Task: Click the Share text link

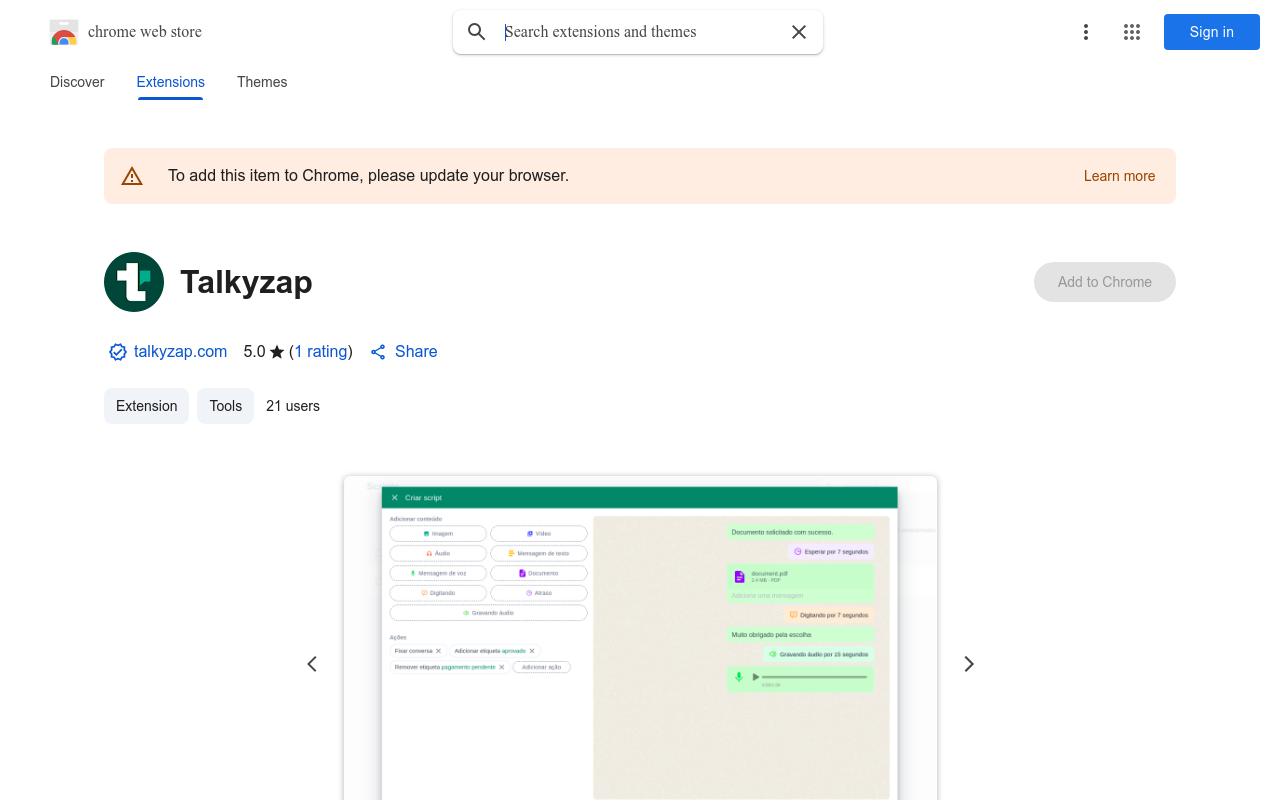Action: click(x=416, y=352)
